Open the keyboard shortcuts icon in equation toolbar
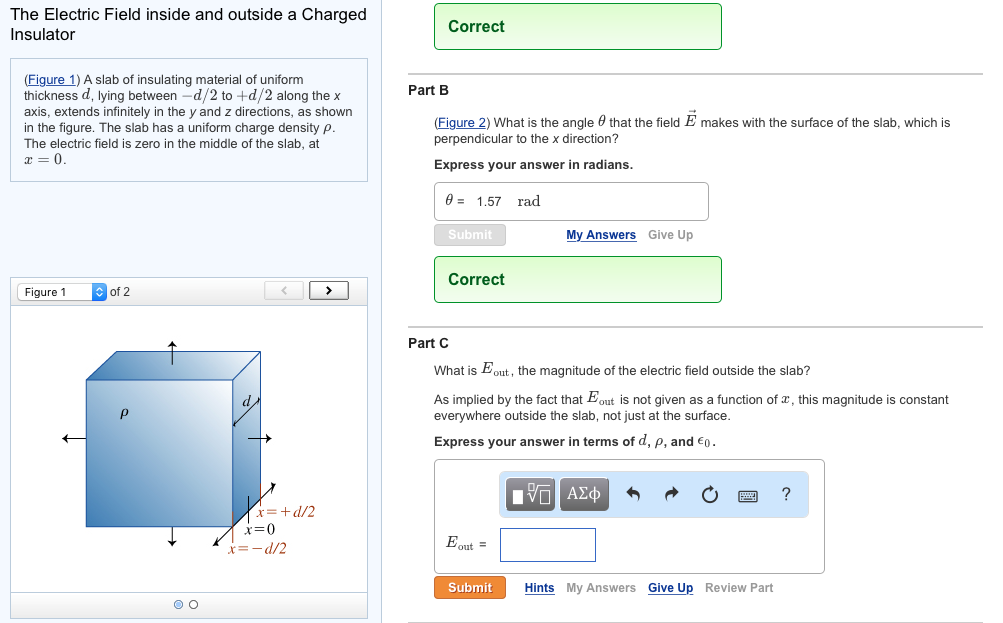 (x=747, y=494)
